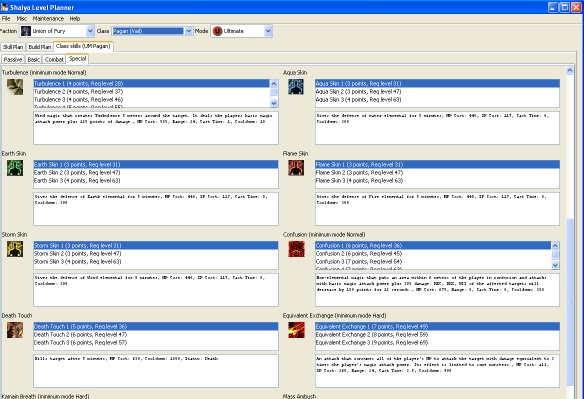Select the Class skills (UM Pagan) tab
The height and width of the screenshot is (399, 584).
click(83, 46)
